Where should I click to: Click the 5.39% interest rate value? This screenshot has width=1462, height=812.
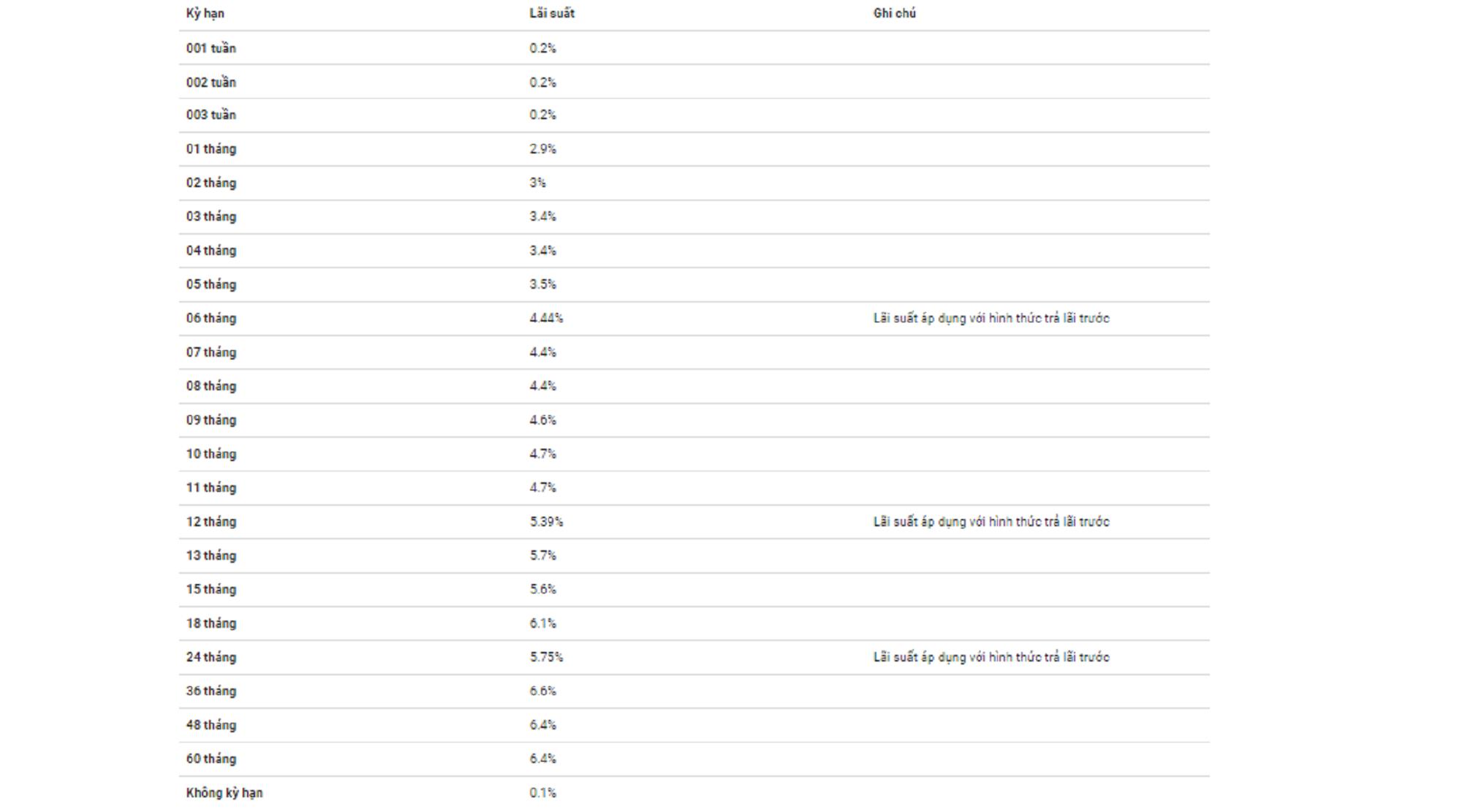tap(546, 522)
